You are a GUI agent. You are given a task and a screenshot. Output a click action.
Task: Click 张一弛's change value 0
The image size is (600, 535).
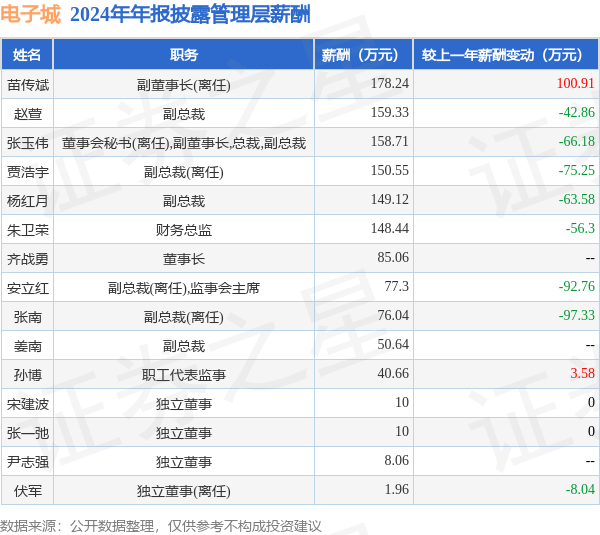[591, 431]
